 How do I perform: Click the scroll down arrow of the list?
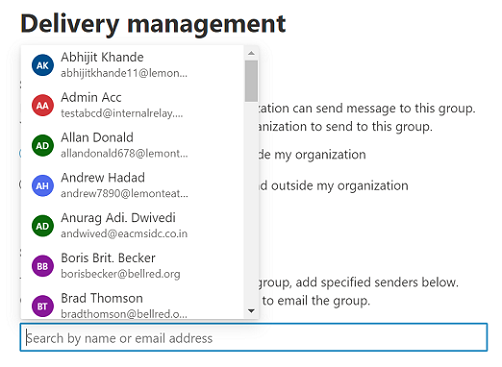coord(251,311)
